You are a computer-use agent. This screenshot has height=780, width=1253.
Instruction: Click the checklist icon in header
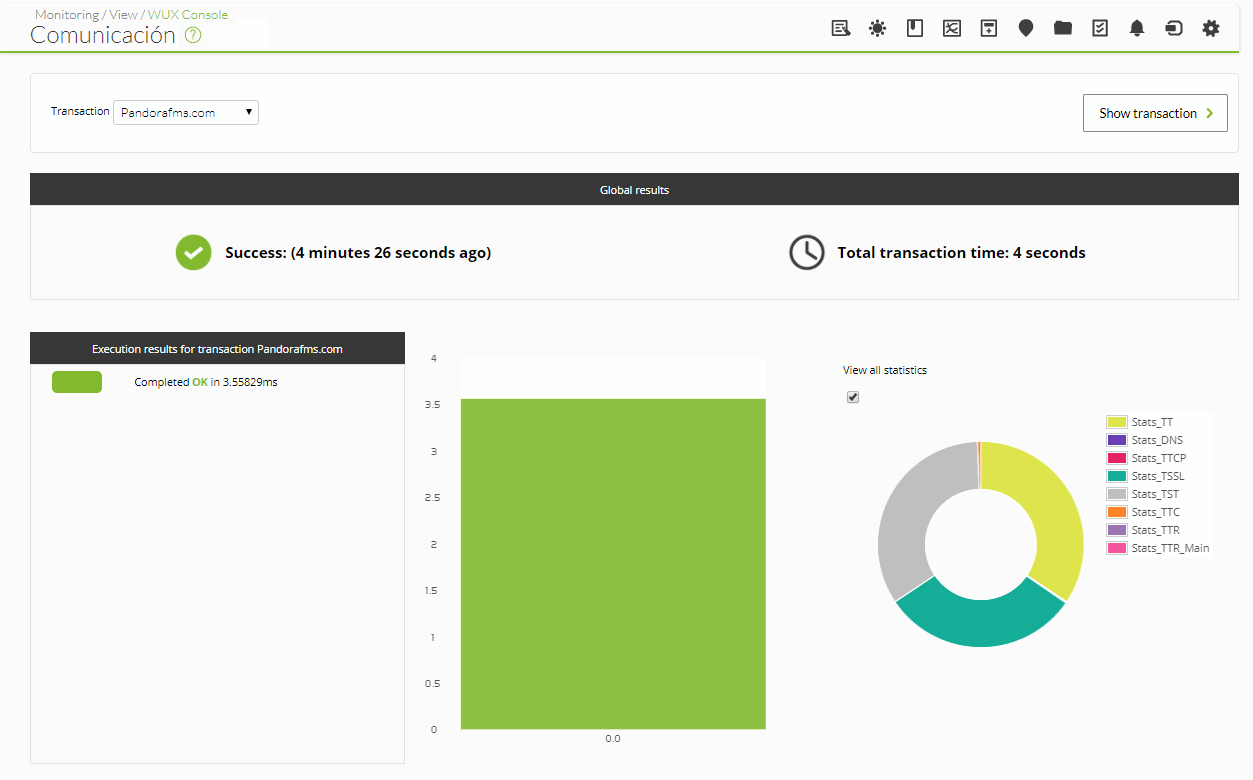click(x=1100, y=28)
